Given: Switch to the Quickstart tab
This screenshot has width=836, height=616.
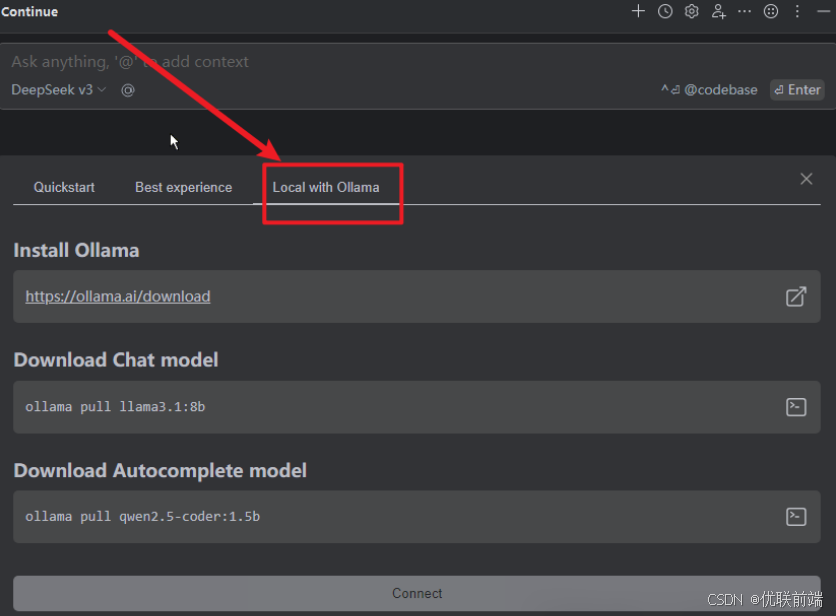Looking at the screenshot, I should pyautogui.click(x=64, y=187).
